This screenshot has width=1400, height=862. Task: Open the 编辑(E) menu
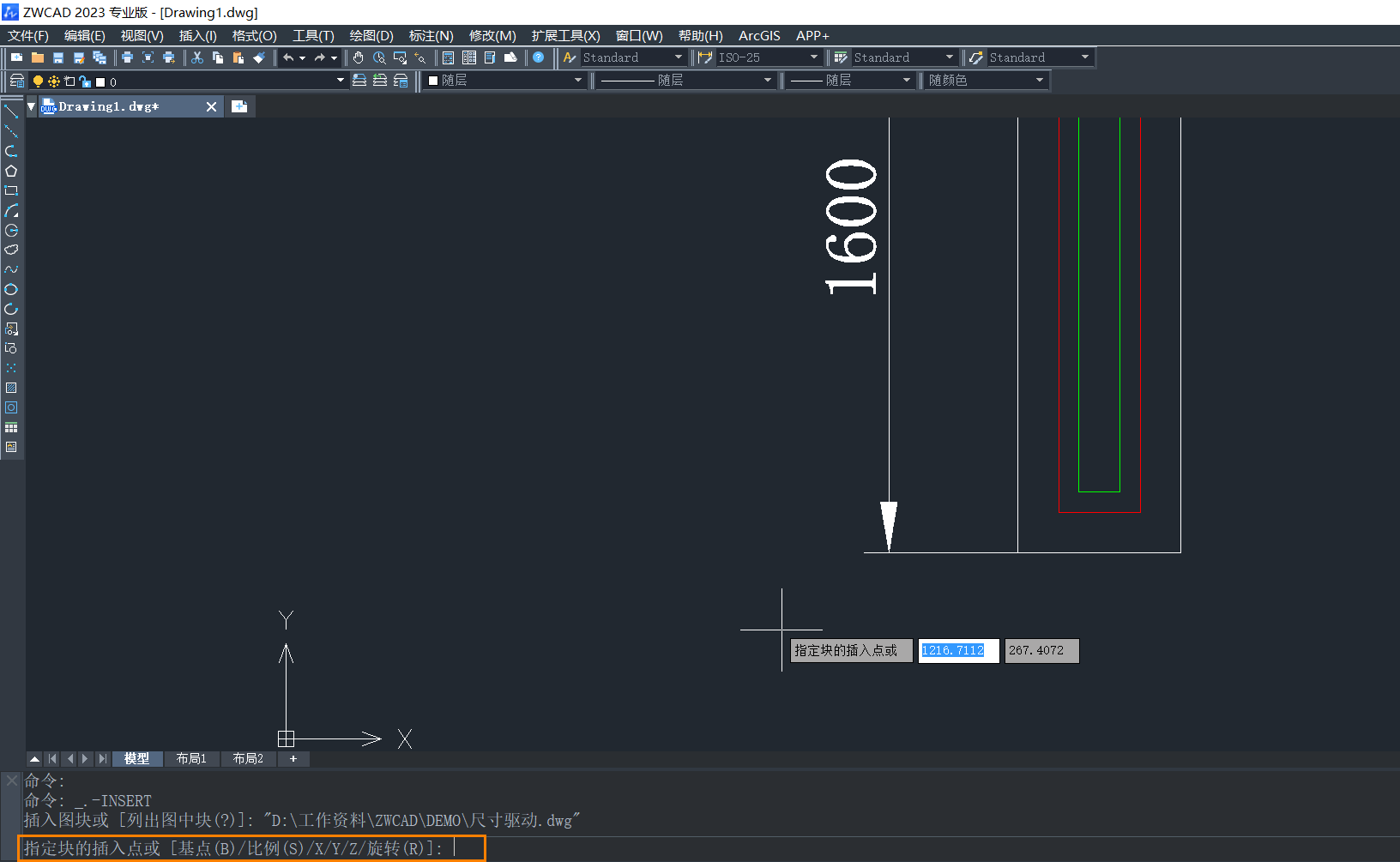tap(85, 35)
